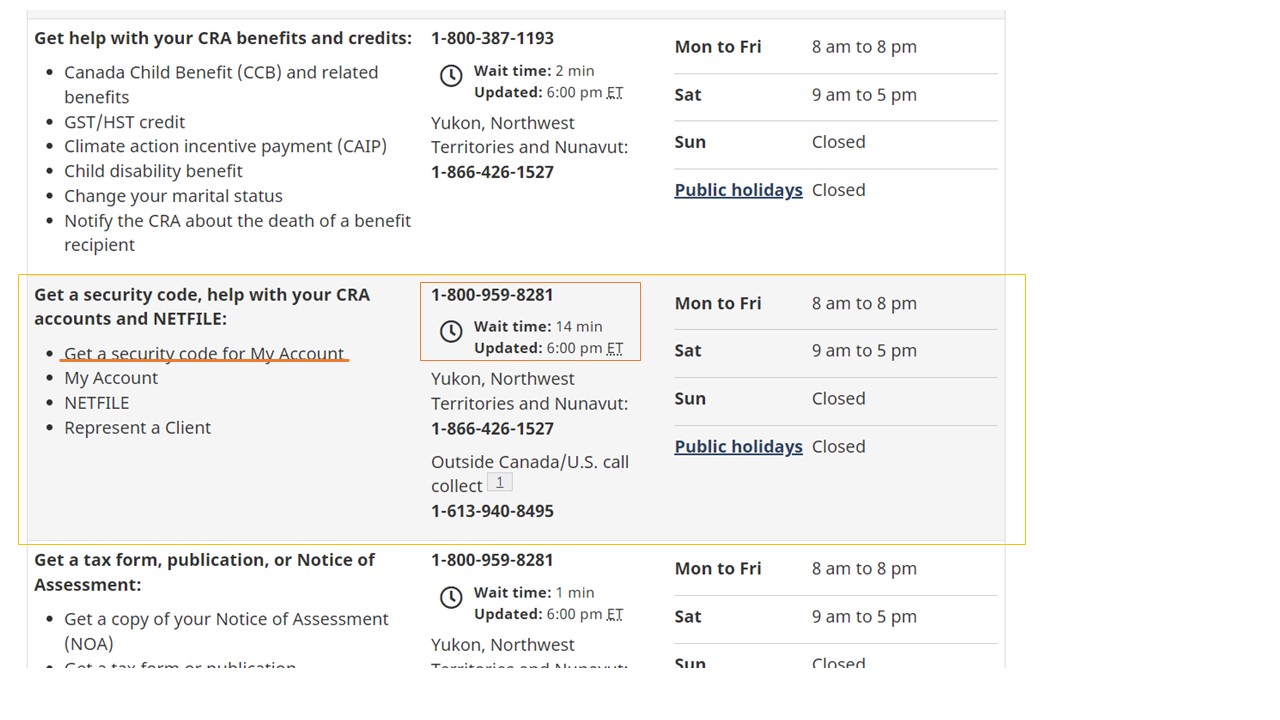The image size is (1280, 720).
Task: Open Public holidays link in security code section
Action: [x=738, y=447]
